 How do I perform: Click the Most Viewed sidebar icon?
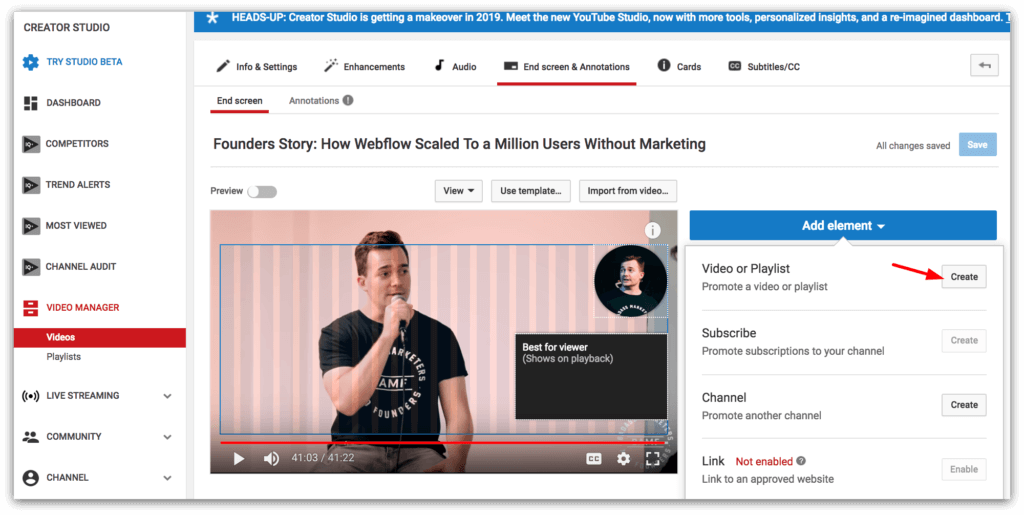pos(31,226)
